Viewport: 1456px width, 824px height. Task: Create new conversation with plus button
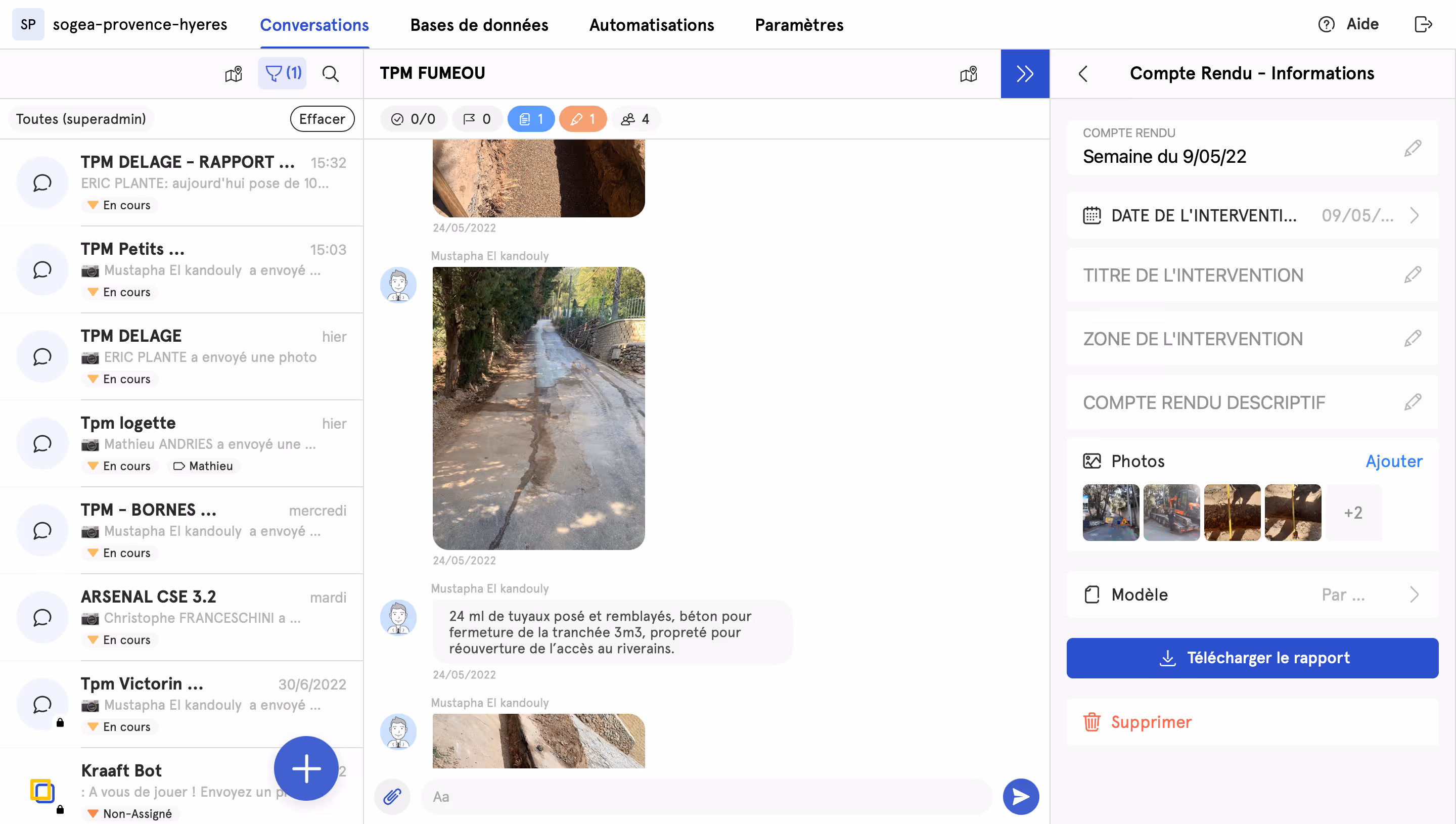306,768
